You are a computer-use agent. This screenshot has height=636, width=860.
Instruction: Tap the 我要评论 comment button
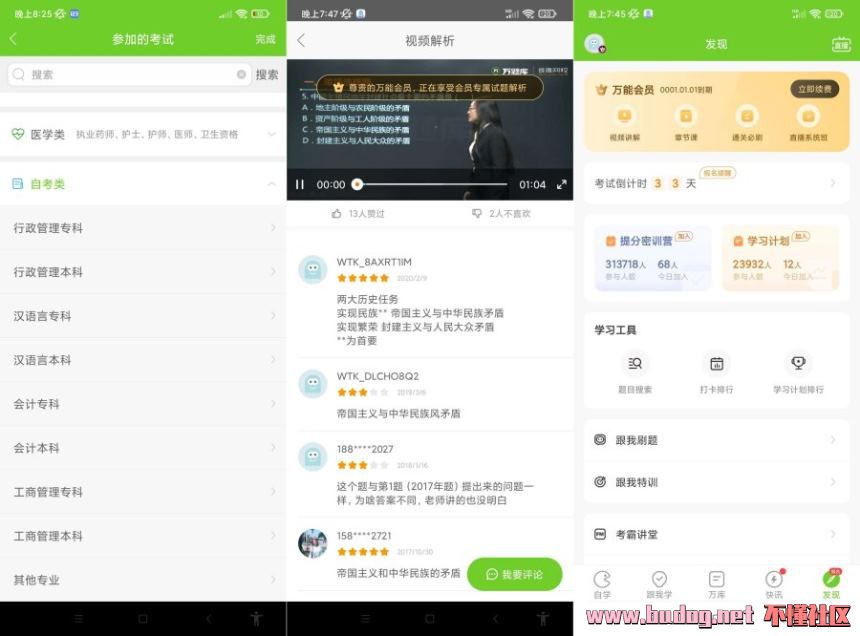click(514, 574)
